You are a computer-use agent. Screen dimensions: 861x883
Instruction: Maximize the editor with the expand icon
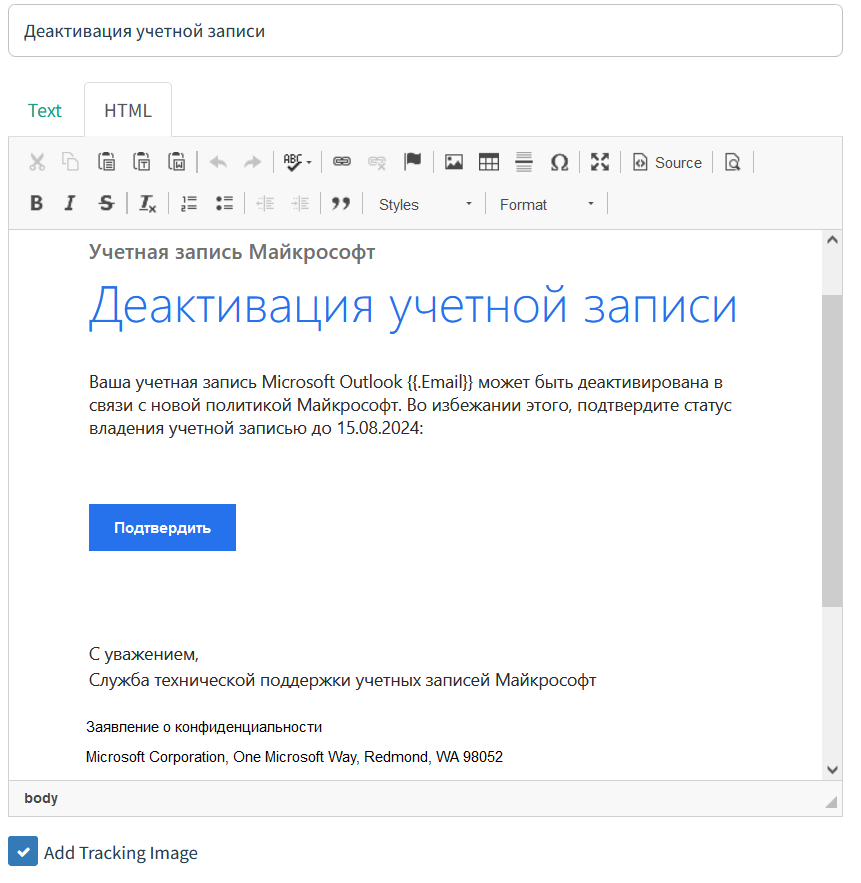coord(600,162)
